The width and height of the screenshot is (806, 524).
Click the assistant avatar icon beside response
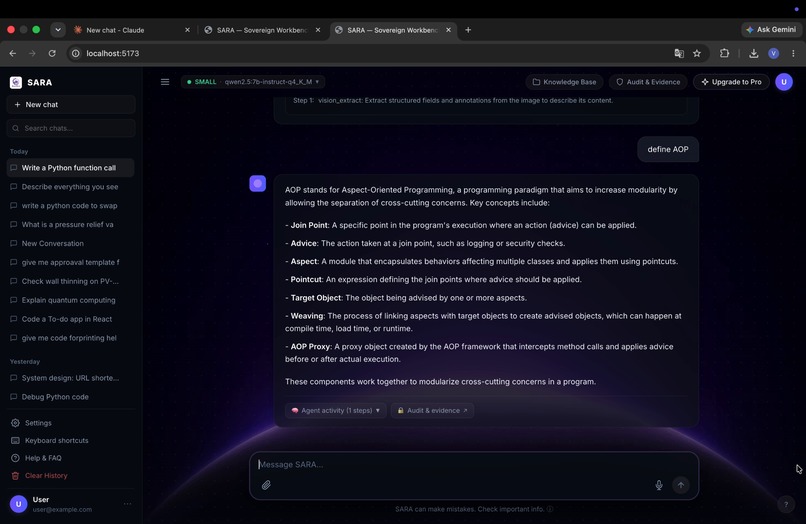(x=258, y=184)
